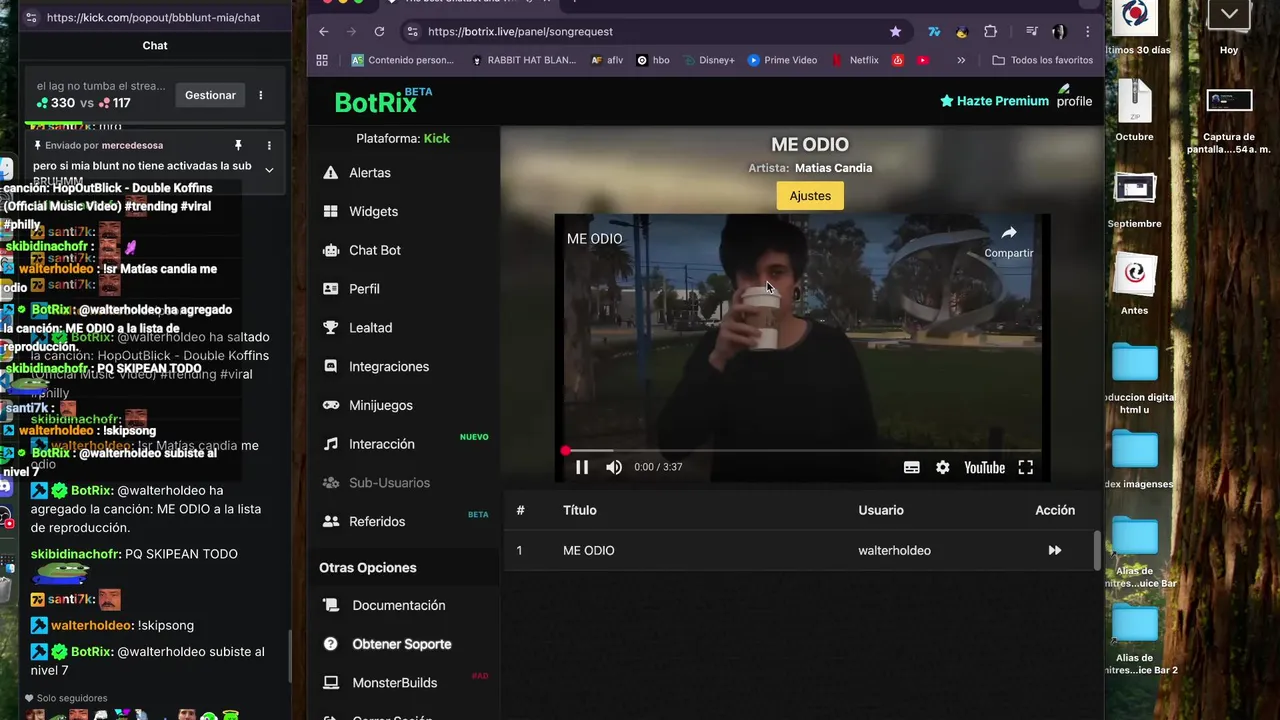Click Compartir share arrow on video

(x=1009, y=241)
